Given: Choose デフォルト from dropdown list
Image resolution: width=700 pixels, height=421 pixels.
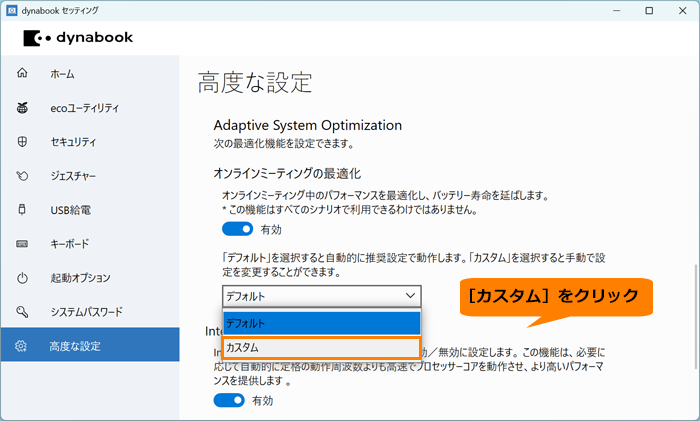Looking at the screenshot, I should (x=322, y=323).
